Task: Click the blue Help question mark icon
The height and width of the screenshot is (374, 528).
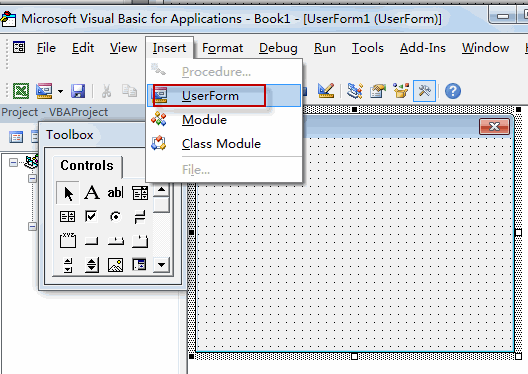Action: coord(453,91)
